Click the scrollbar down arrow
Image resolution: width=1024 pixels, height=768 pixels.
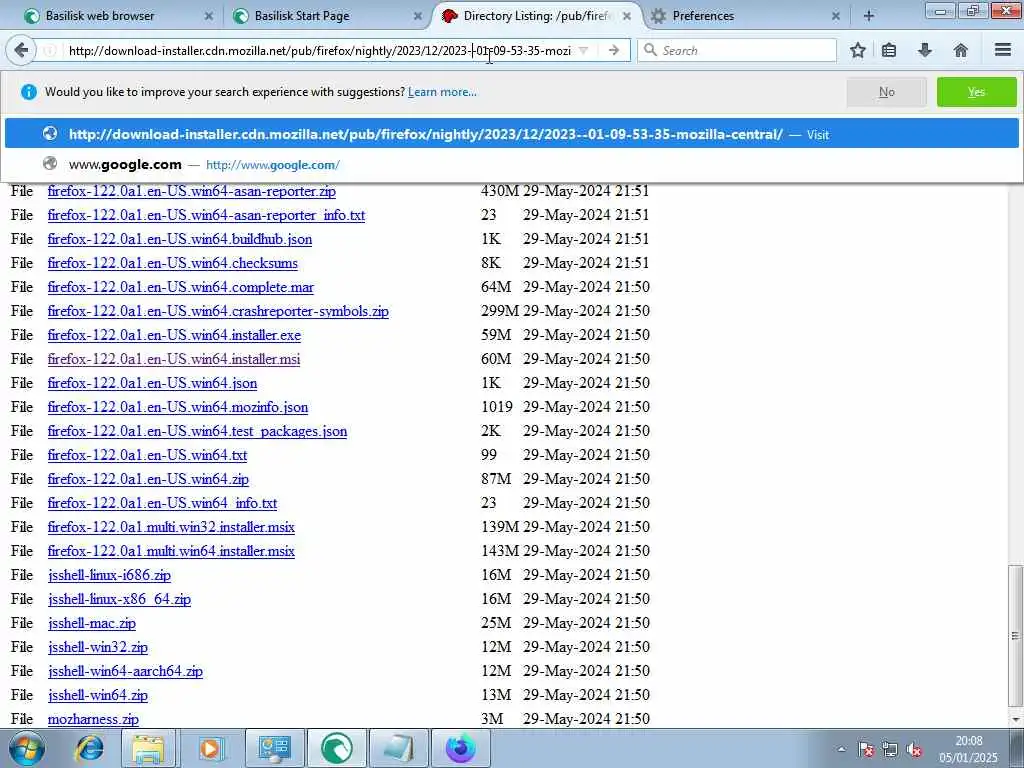pyautogui.click(x=1016, y=720)
